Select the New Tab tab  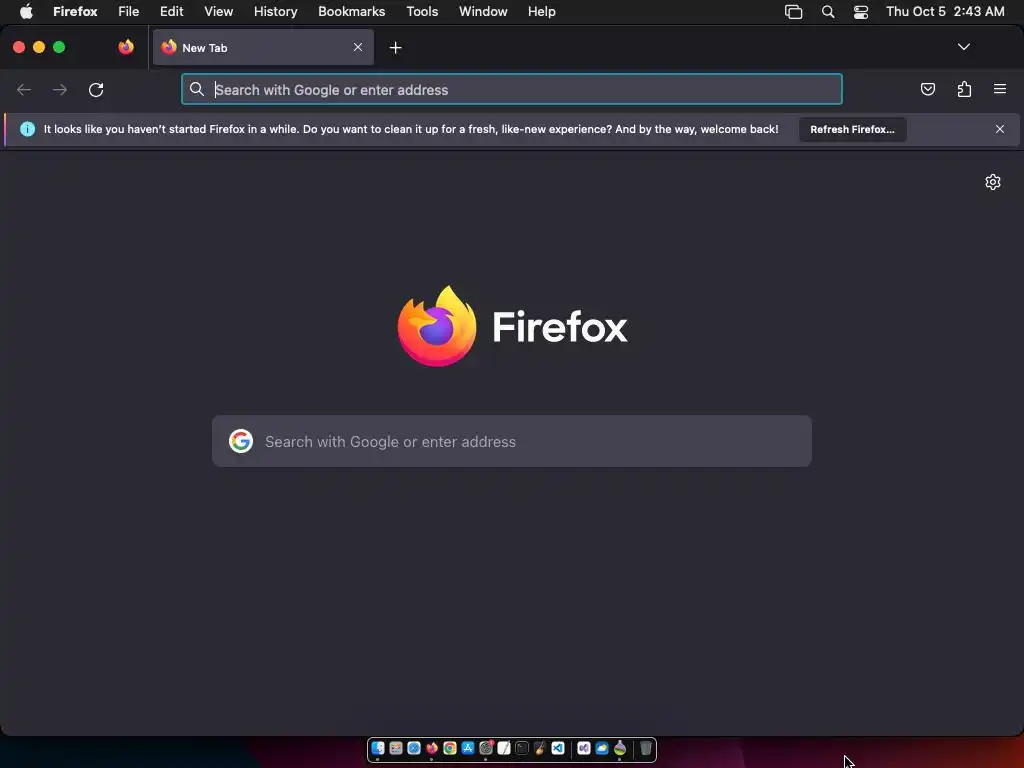pyautogui.click(x=263, y=47)
